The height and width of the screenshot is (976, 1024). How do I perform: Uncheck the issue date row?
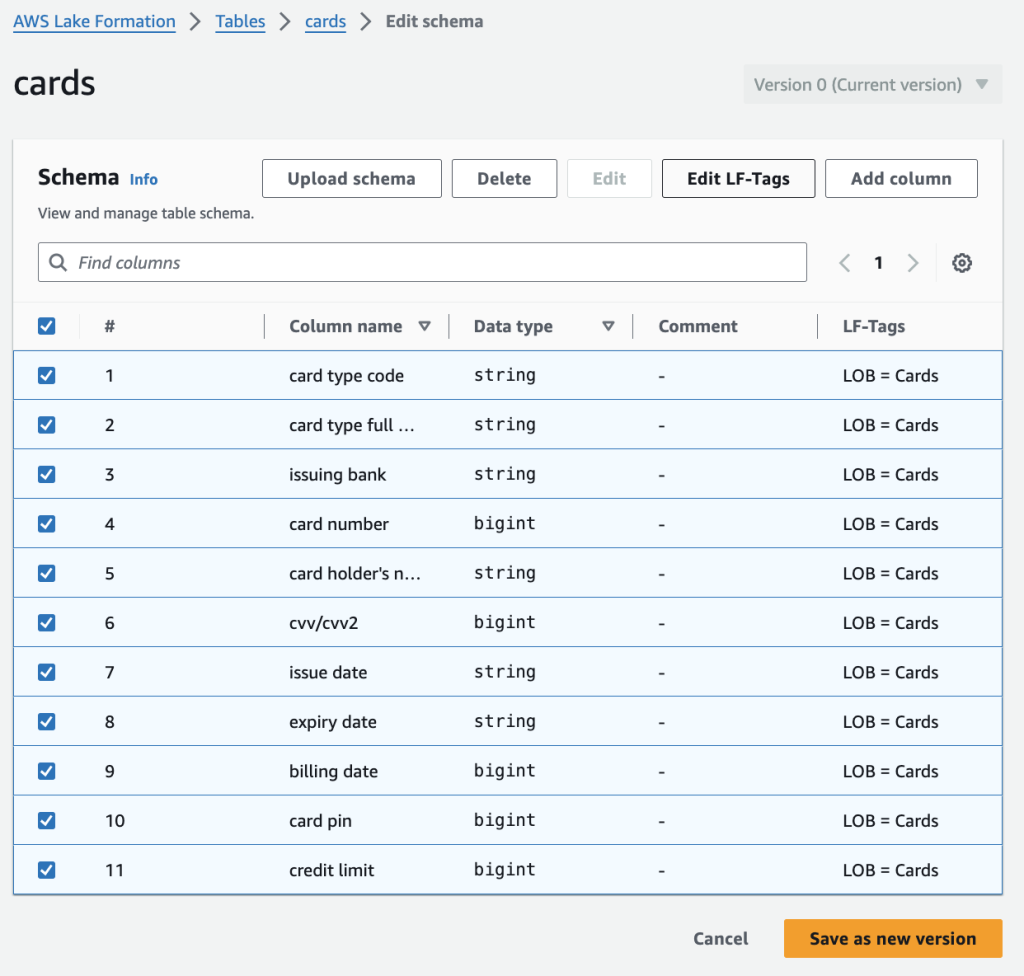click(46, 672)
